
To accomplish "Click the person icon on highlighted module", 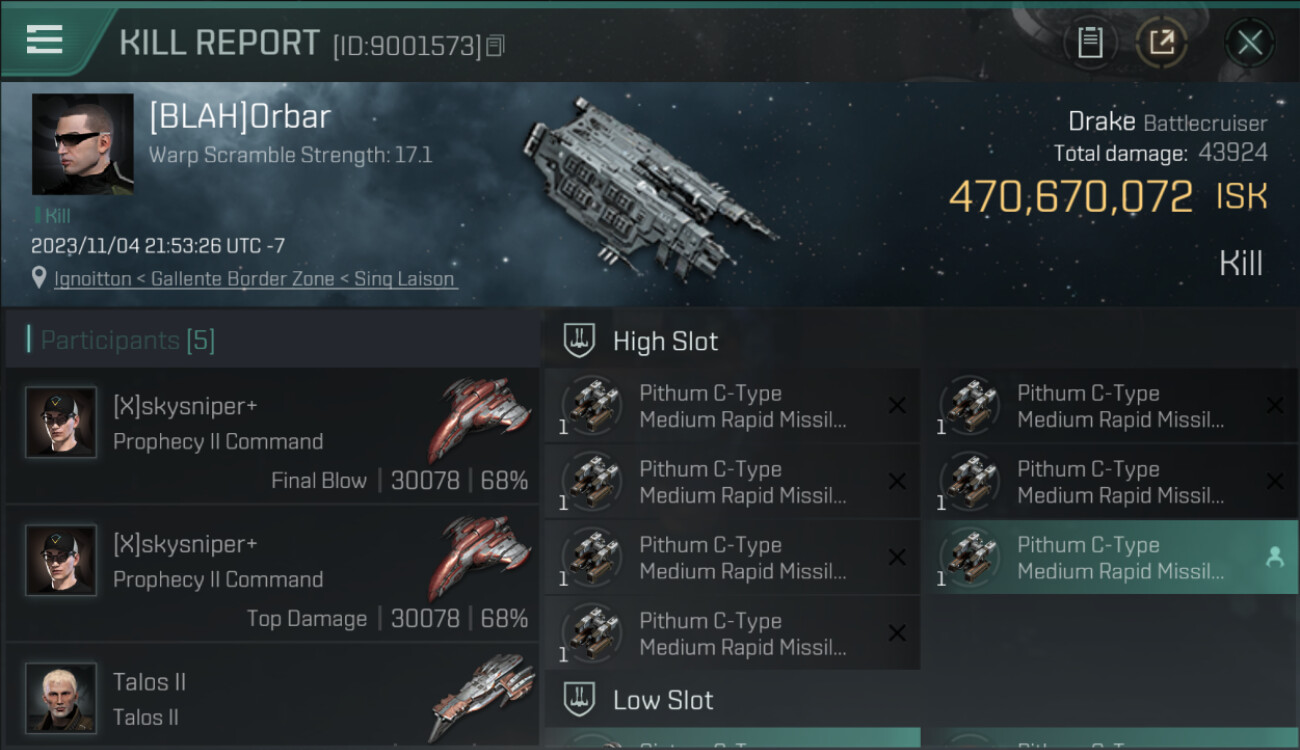I will click(x=1275, y=558).
